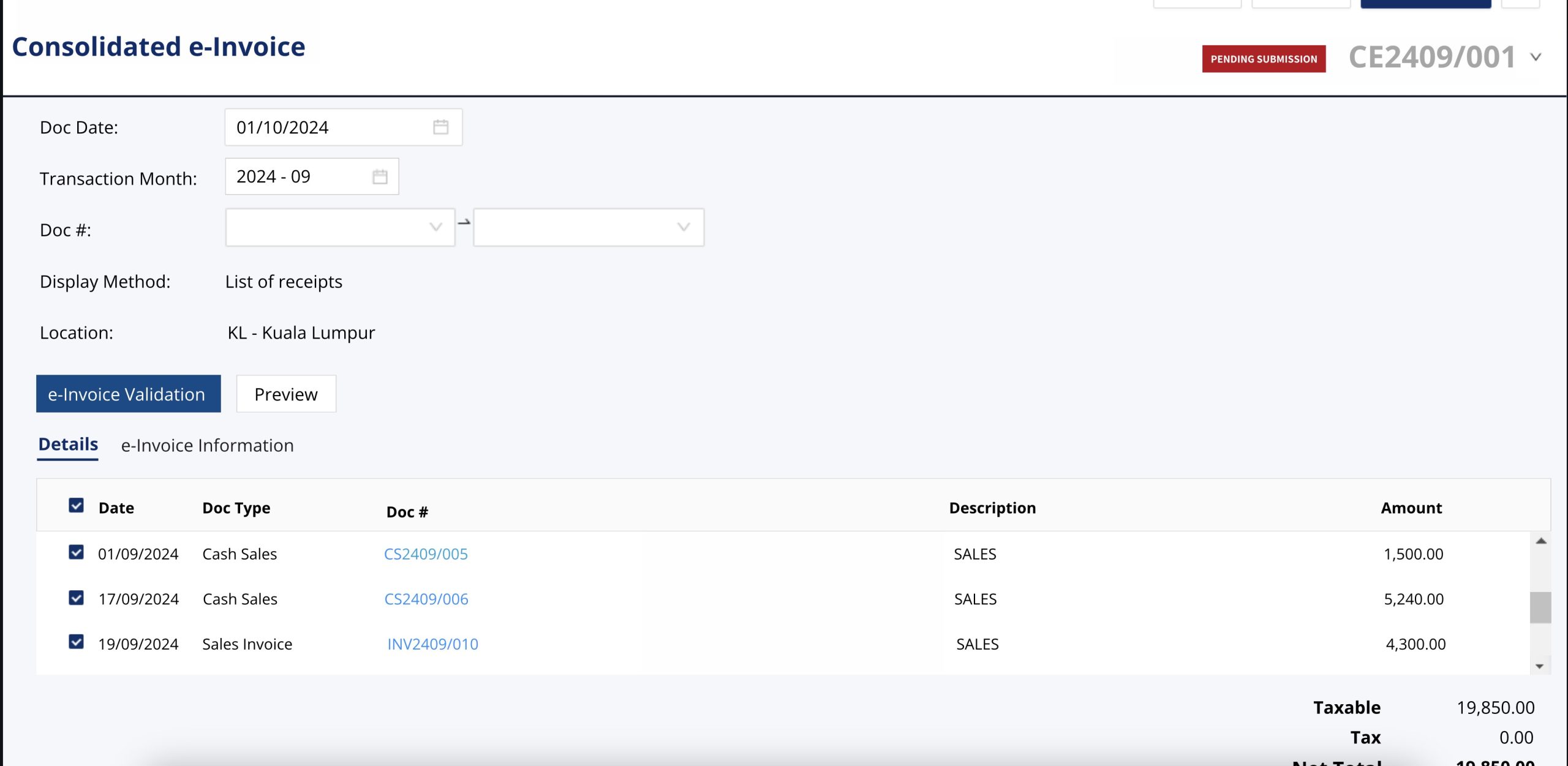The width and height of the screenshot is (1568, 766).
Task: Expand the first Doc # dropdown
Action: [434, 227]
